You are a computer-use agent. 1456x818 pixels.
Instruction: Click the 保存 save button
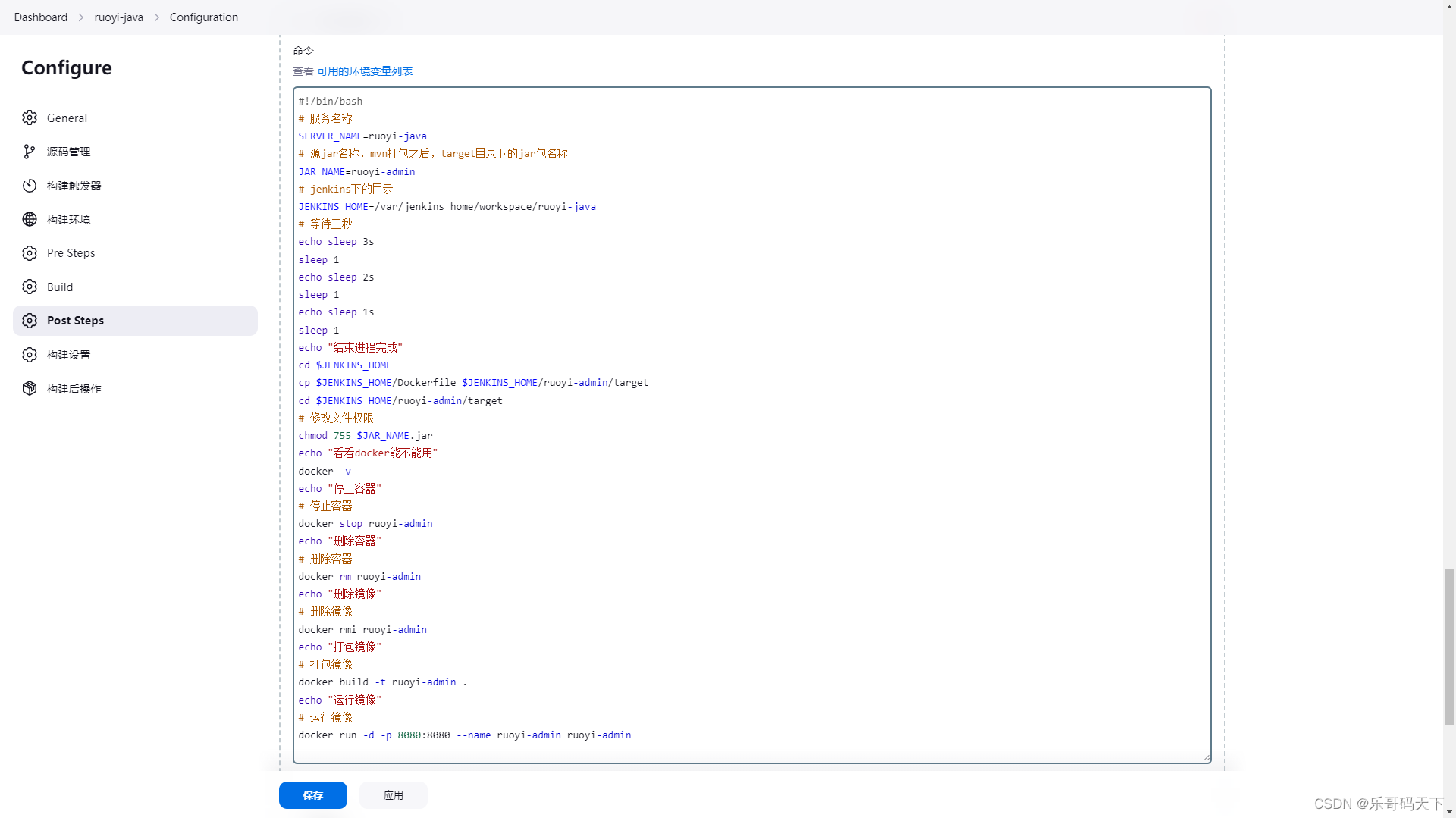(313, 795)
